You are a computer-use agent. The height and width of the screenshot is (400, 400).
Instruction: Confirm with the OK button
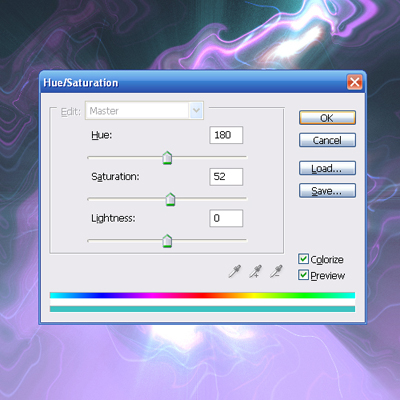point(327,118)
